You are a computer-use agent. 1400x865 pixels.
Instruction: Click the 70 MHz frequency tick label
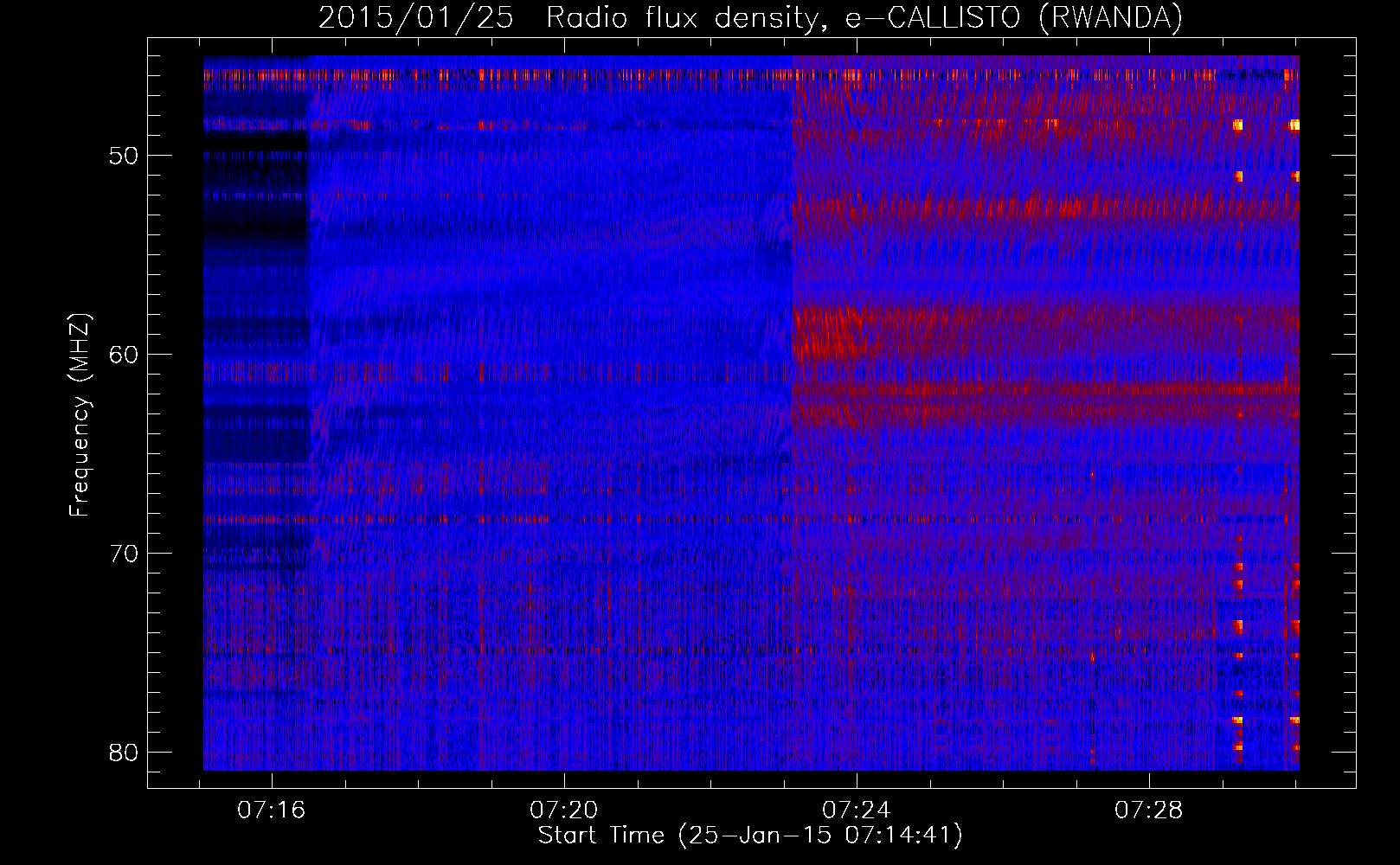pos(125,553)
